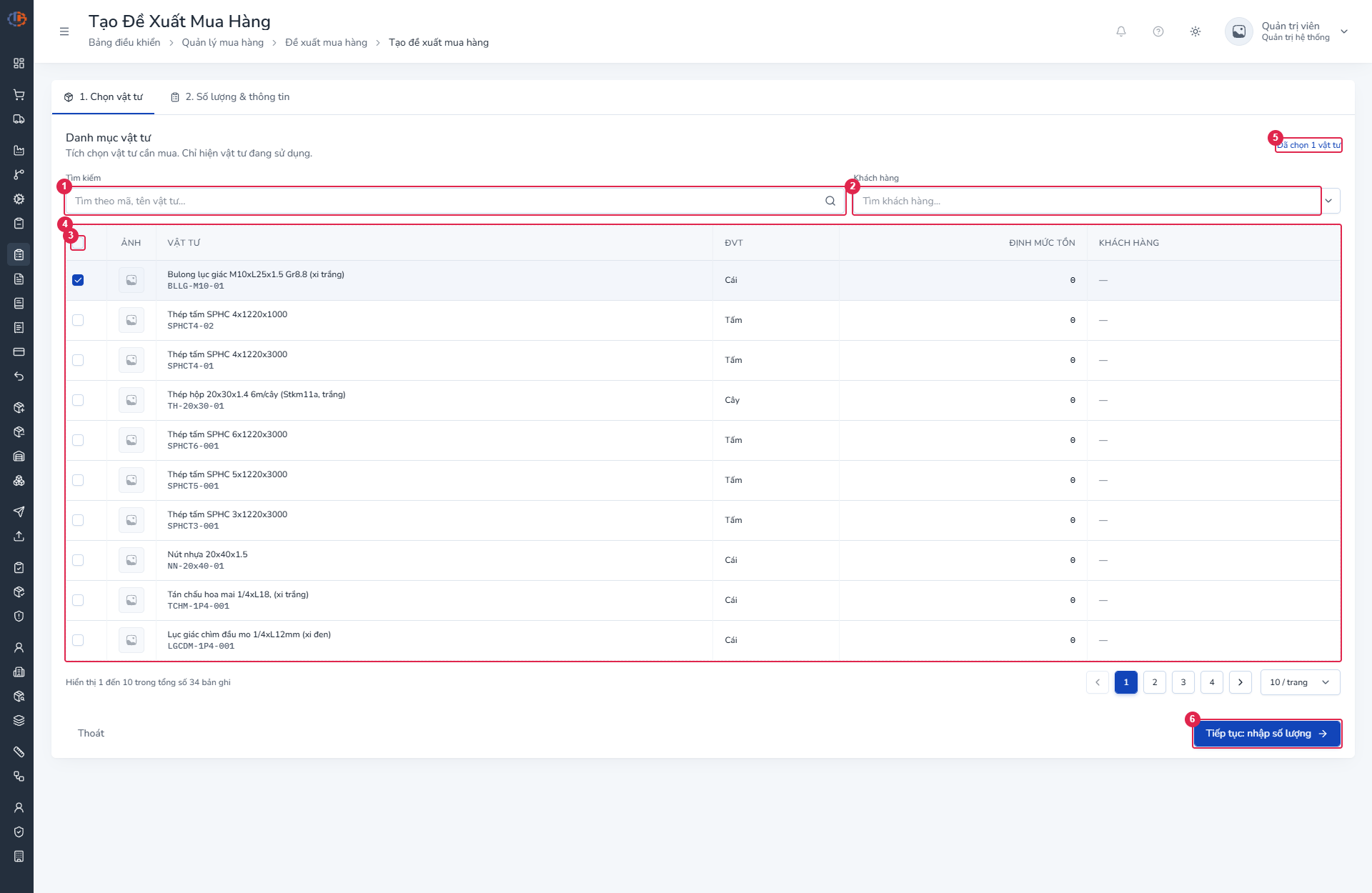Click the Bảng điều khiển breadcrumb link
The width and height of the screenshot is (1372, 893).
pyautogui.click(x=124, y=43)
